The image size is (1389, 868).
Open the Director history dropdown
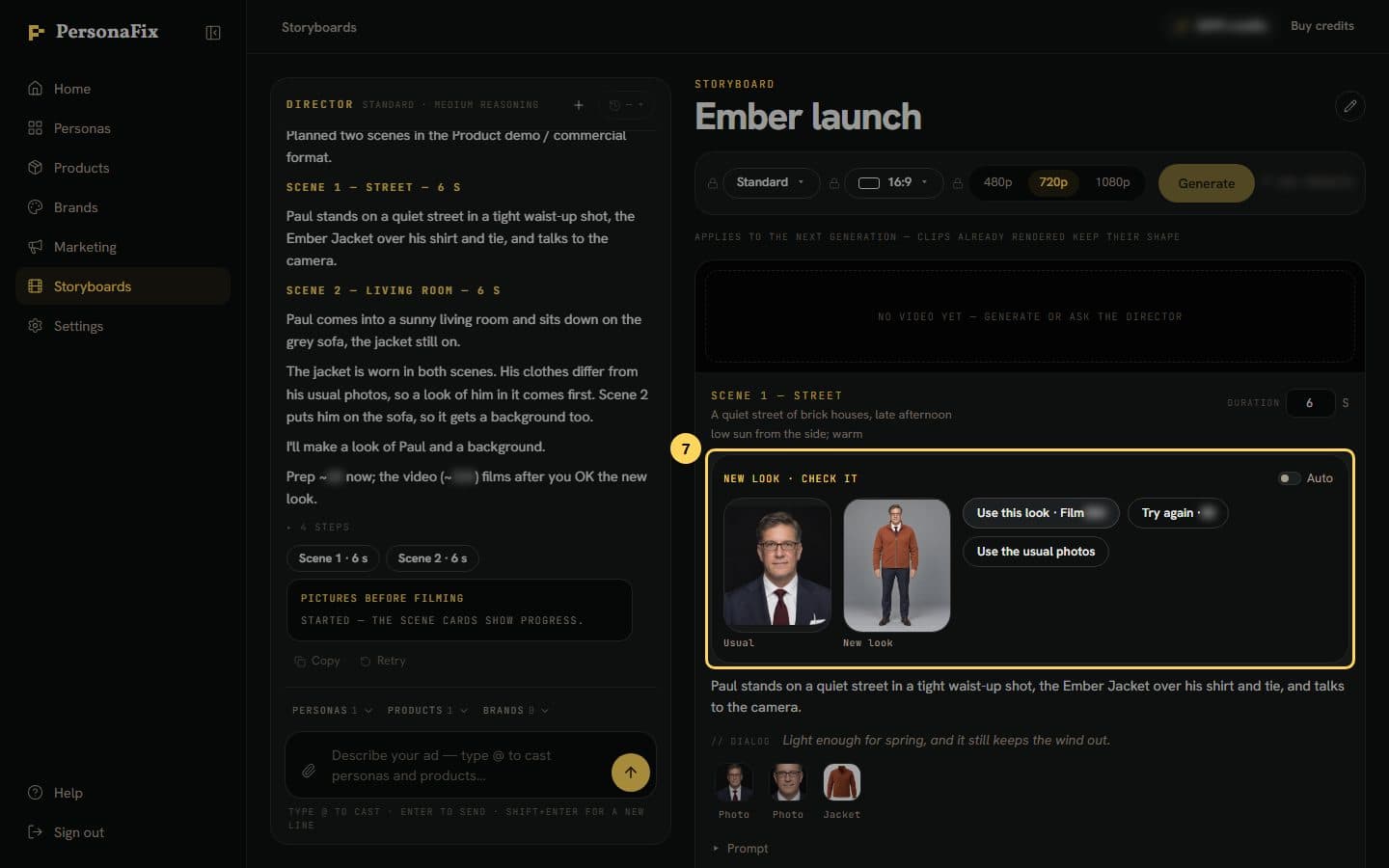[626, 105]
